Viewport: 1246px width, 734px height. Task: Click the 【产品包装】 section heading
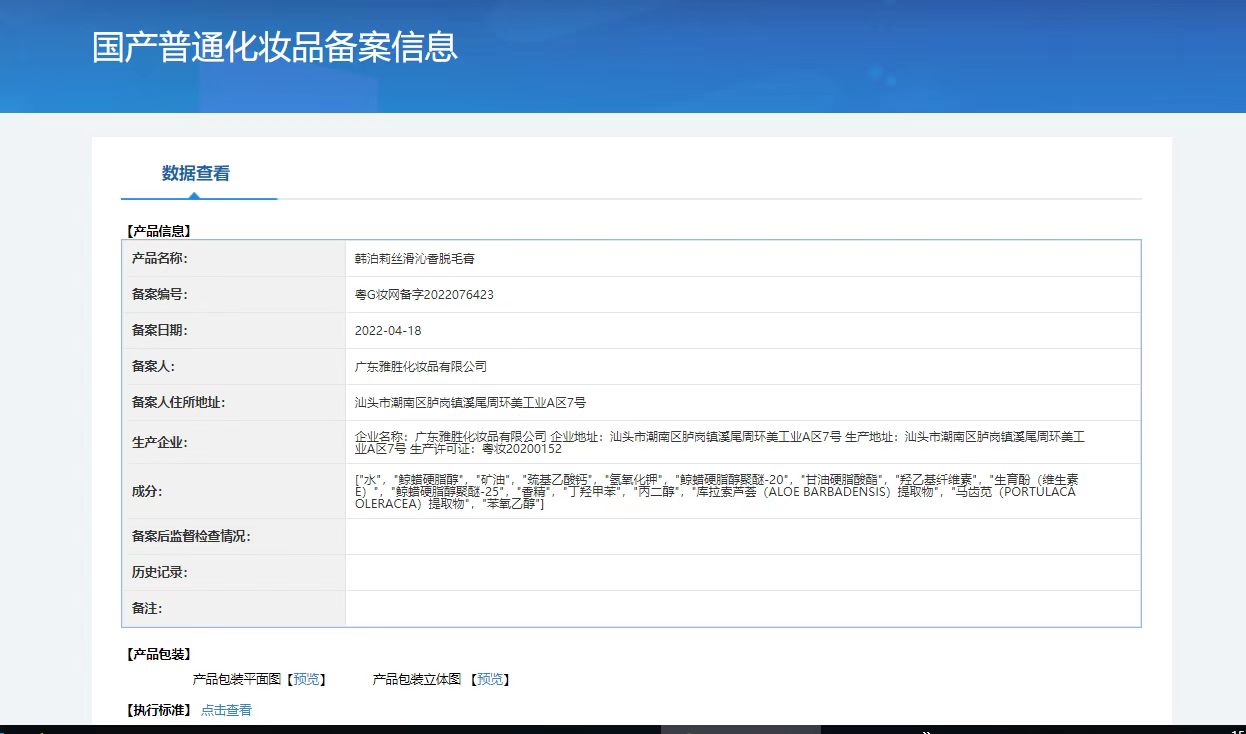pos(158,654)
